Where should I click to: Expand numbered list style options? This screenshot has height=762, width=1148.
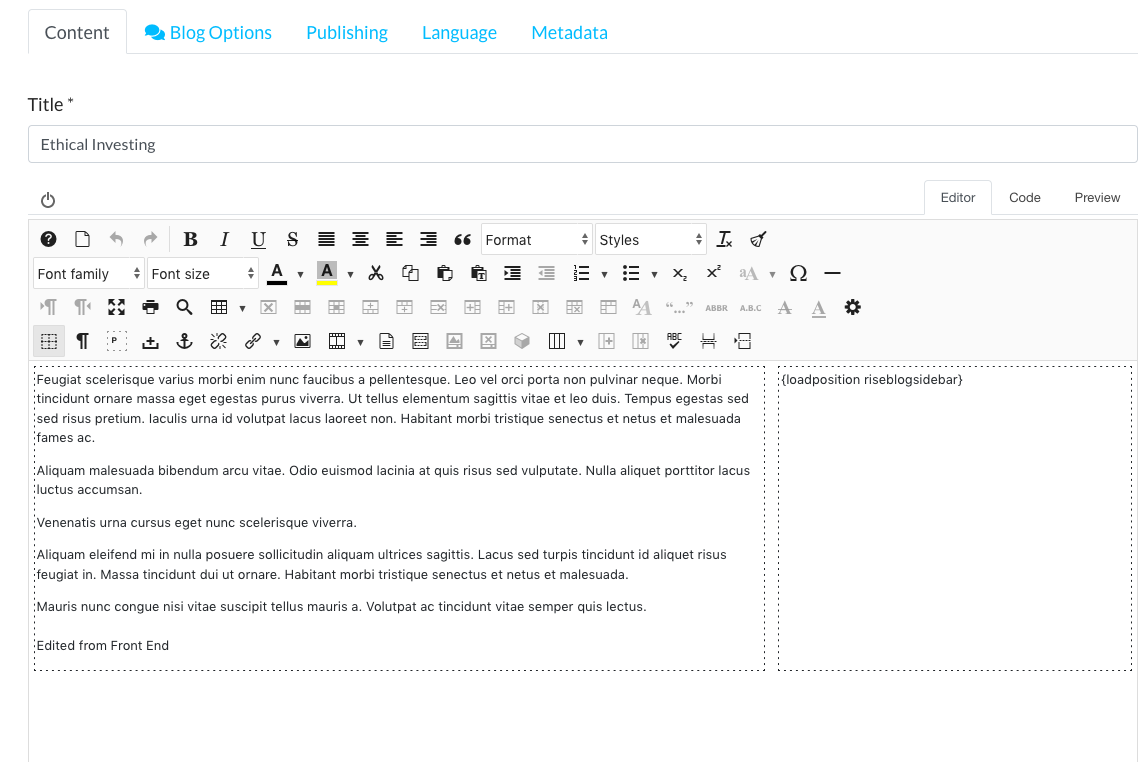point(604,274)
